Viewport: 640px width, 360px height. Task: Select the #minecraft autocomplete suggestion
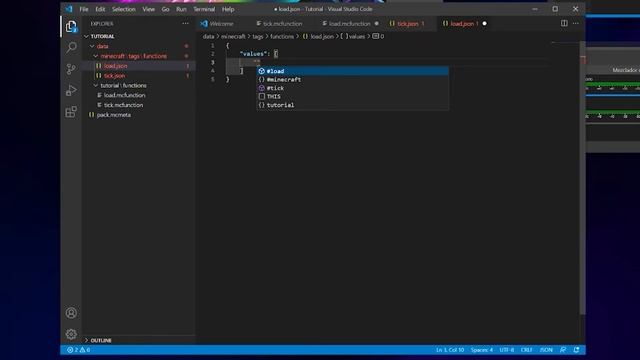coord(353,80)
